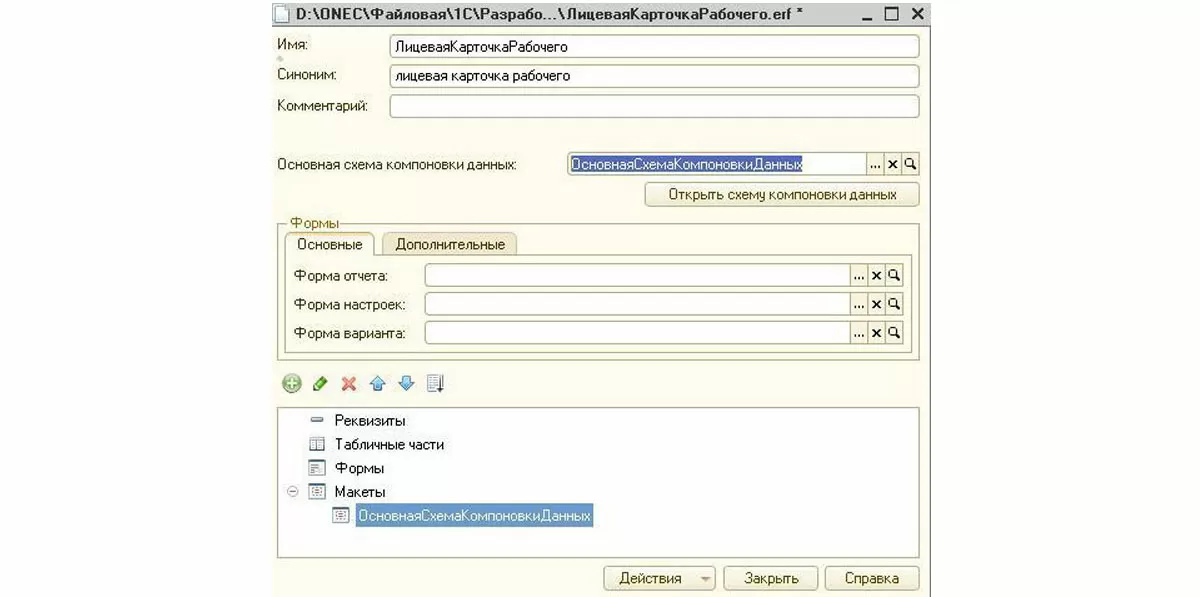Click the Справка button
Screen dimensions: 1200x597
coord(872,579)
